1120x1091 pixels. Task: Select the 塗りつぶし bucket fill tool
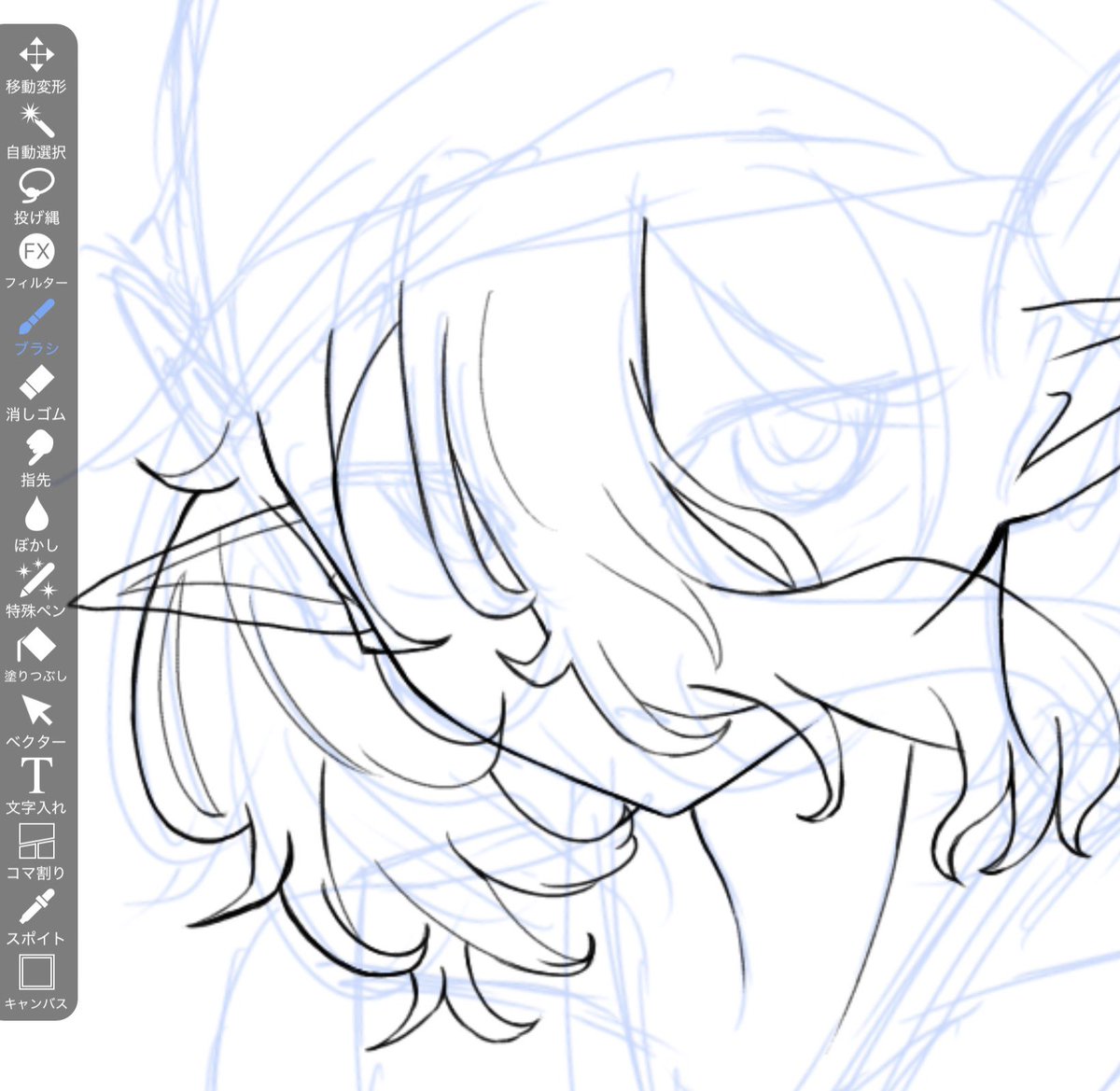coord(36,655)
